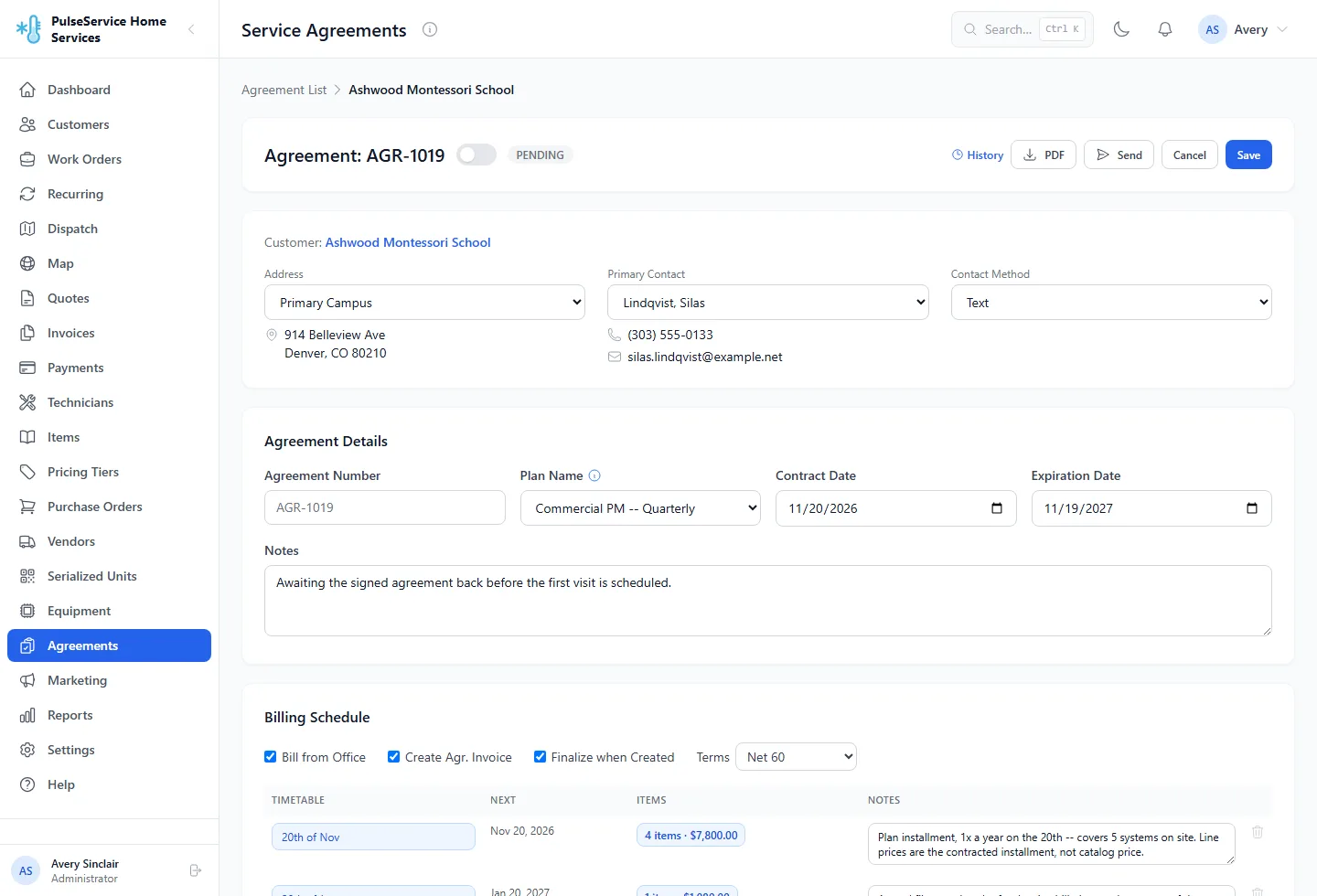The width and height of the screenshot is (1317, 896).
Task: Edit the plan installment billing note
Action: (1051, 844)
